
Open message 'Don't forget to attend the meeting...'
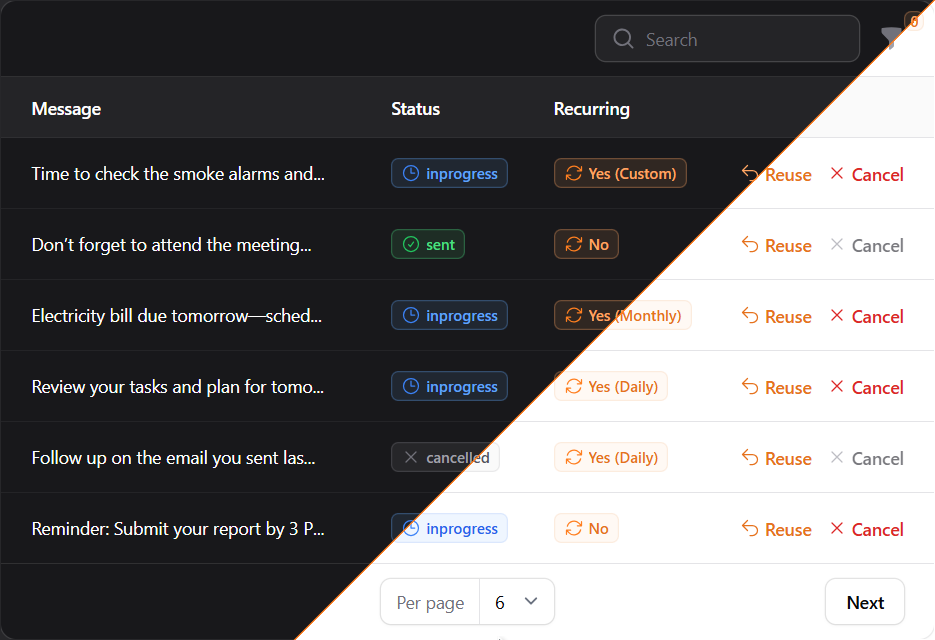(x=172, y=245)
